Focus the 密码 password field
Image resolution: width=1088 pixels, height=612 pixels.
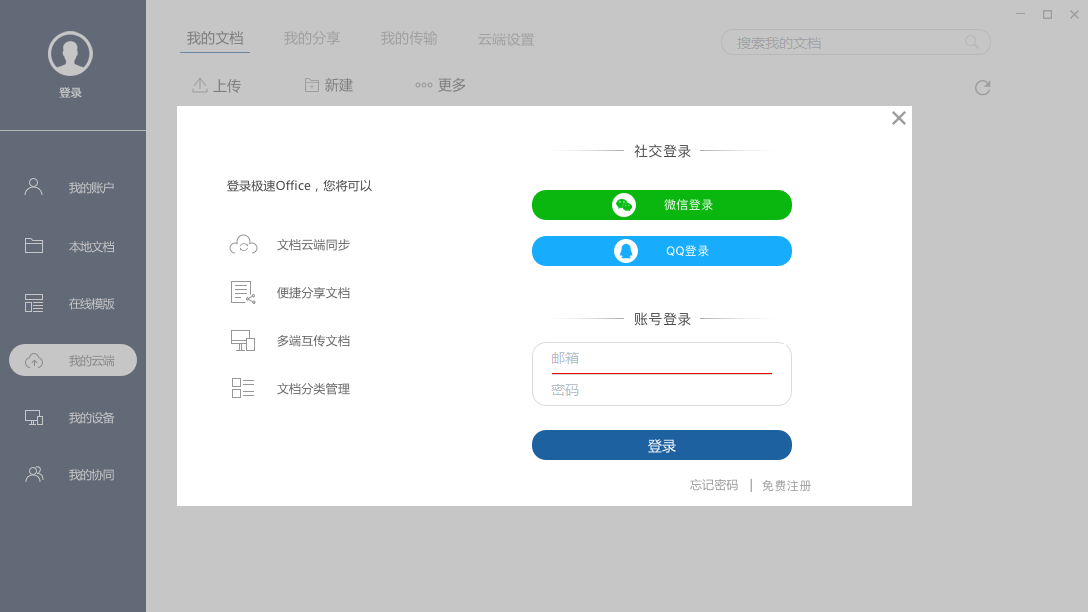pos(661,390)
